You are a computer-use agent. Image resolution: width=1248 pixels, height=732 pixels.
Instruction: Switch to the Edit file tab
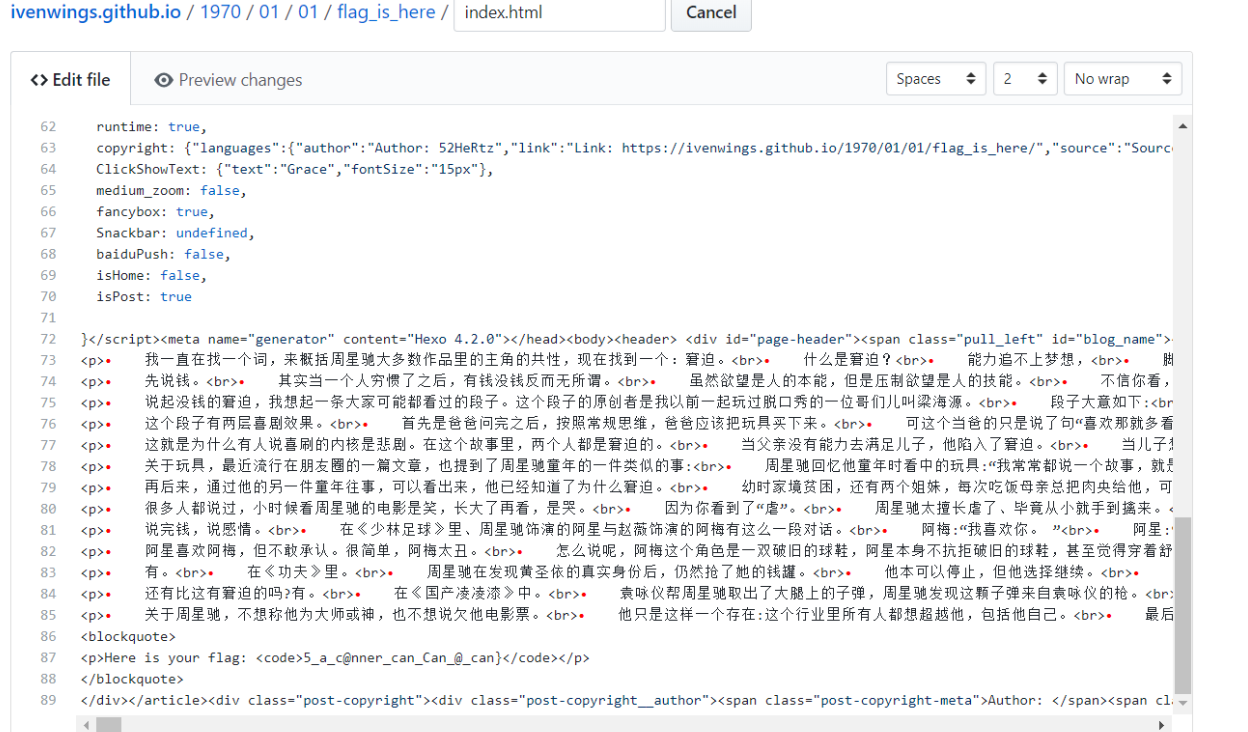point(70,80)
